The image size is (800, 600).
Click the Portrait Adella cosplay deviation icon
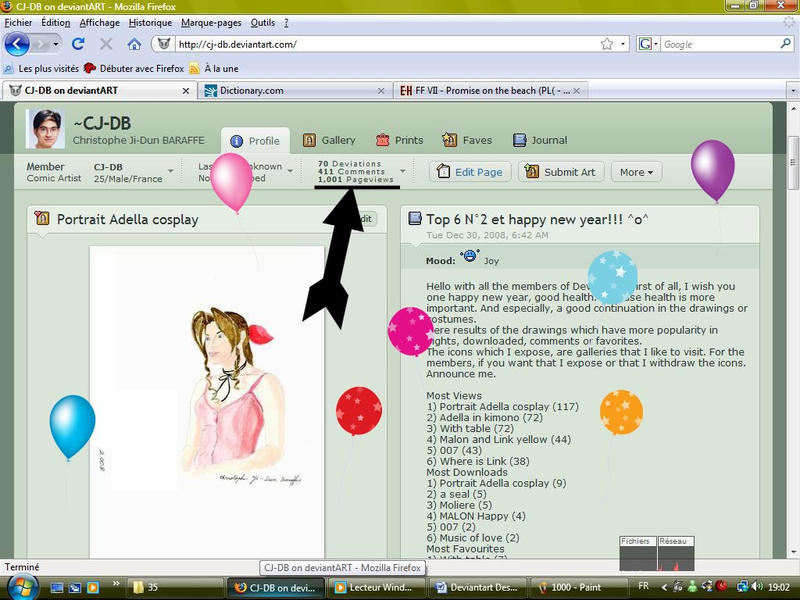click(x=42, y=218)
